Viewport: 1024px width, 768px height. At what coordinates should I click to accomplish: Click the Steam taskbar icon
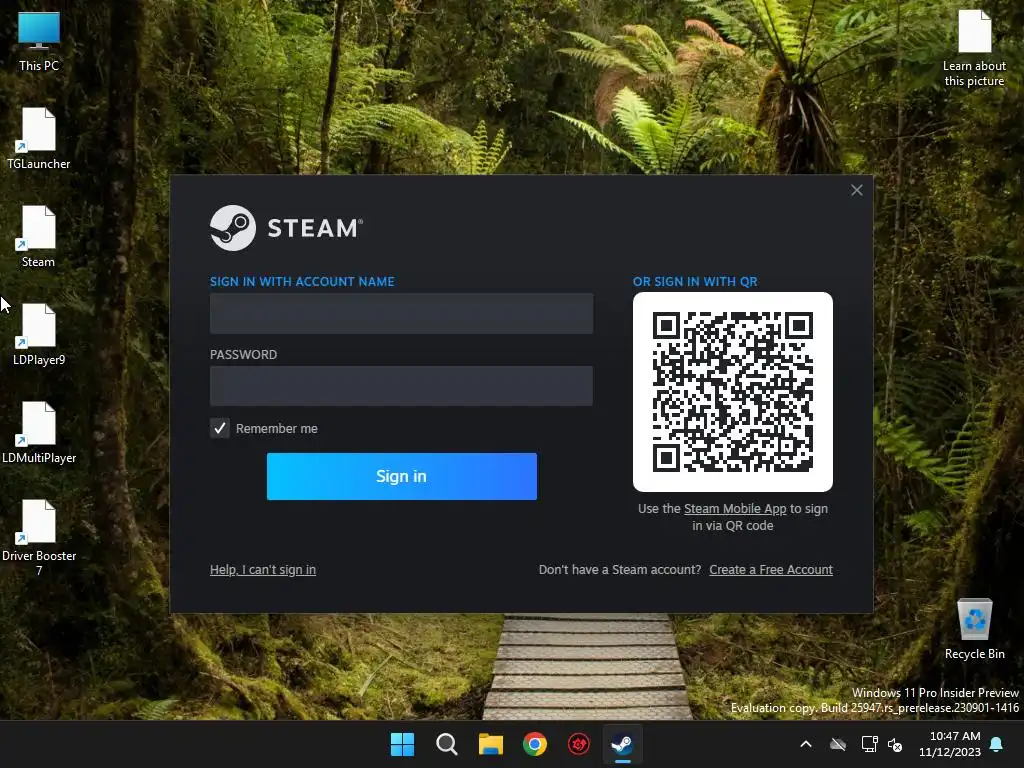[622, 744]
